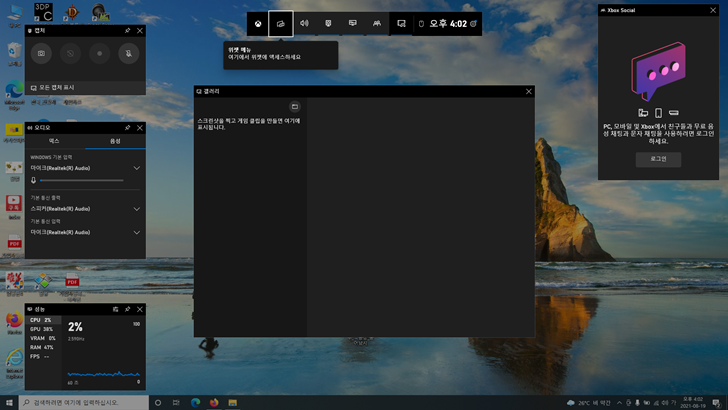728x410 pixels.
Task: Start recording with the record button
Action: click(x=99, y=53)
